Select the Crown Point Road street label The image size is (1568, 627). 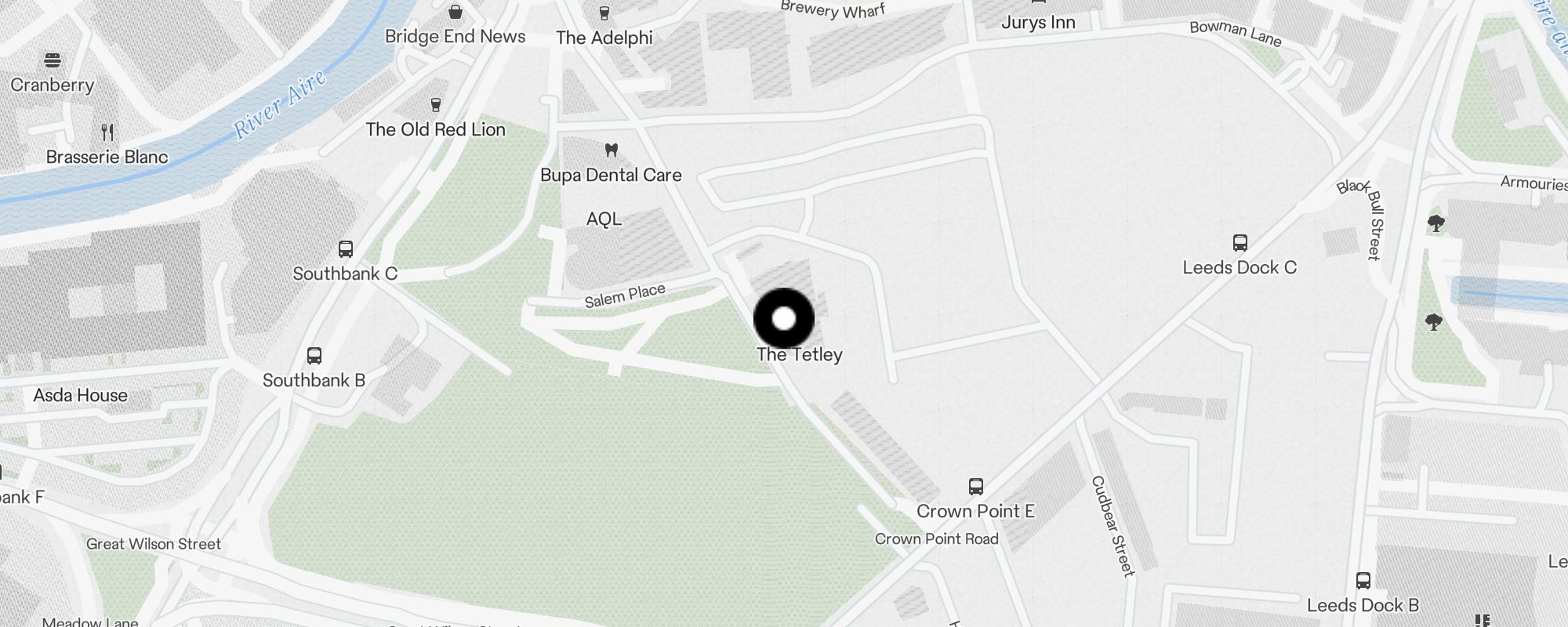pos(937,539)
